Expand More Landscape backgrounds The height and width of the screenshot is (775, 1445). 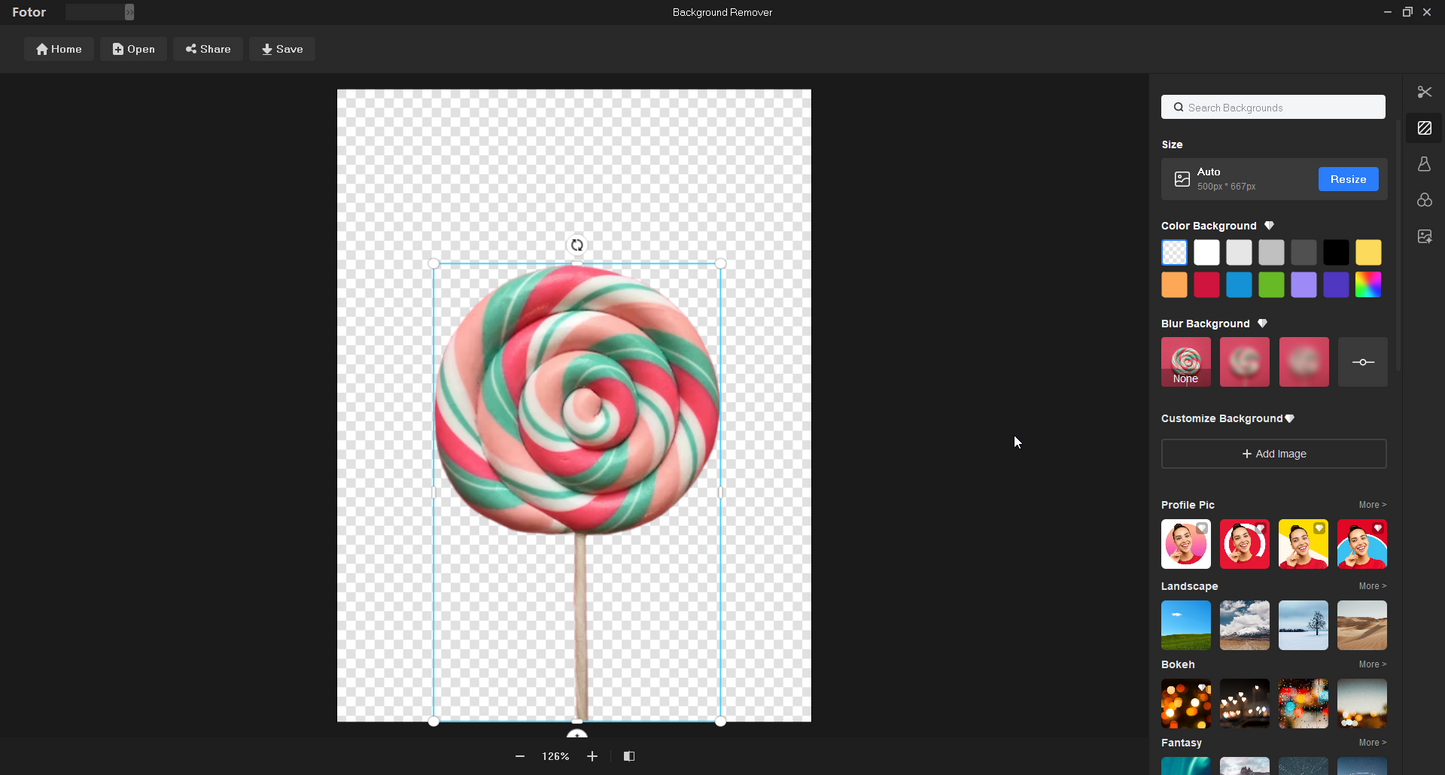[x=1372, y=586]
